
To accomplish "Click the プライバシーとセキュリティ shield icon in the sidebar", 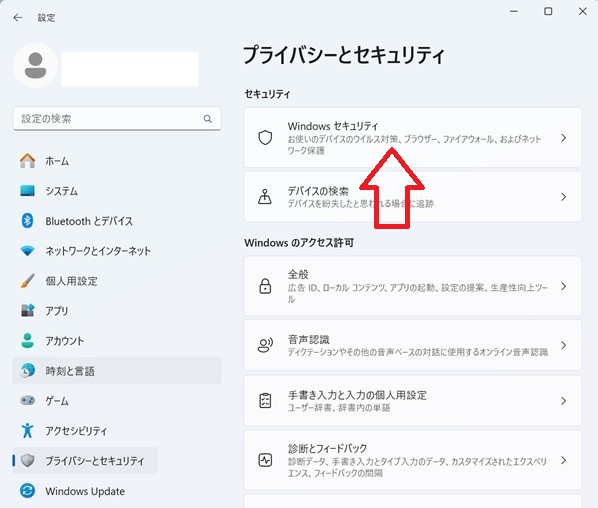I will coord(27,460).
